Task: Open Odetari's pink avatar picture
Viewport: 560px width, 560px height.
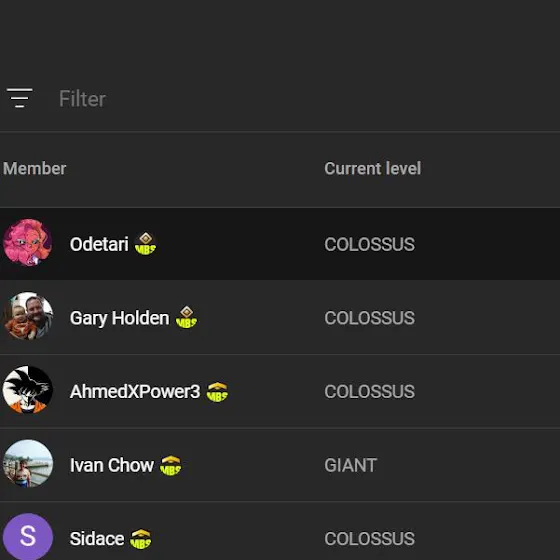Action: click(28, 243)
